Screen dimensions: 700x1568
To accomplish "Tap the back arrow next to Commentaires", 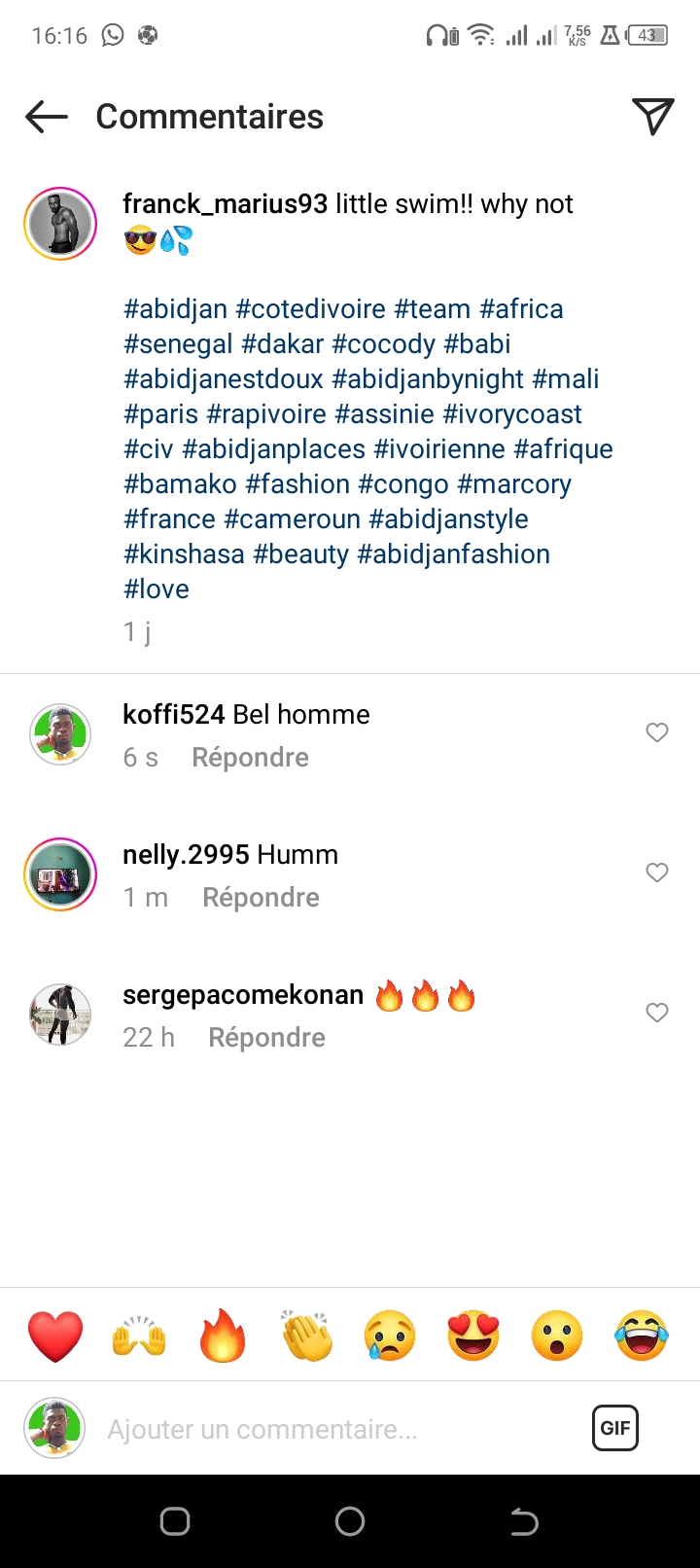I will click(x=47, y=117).
